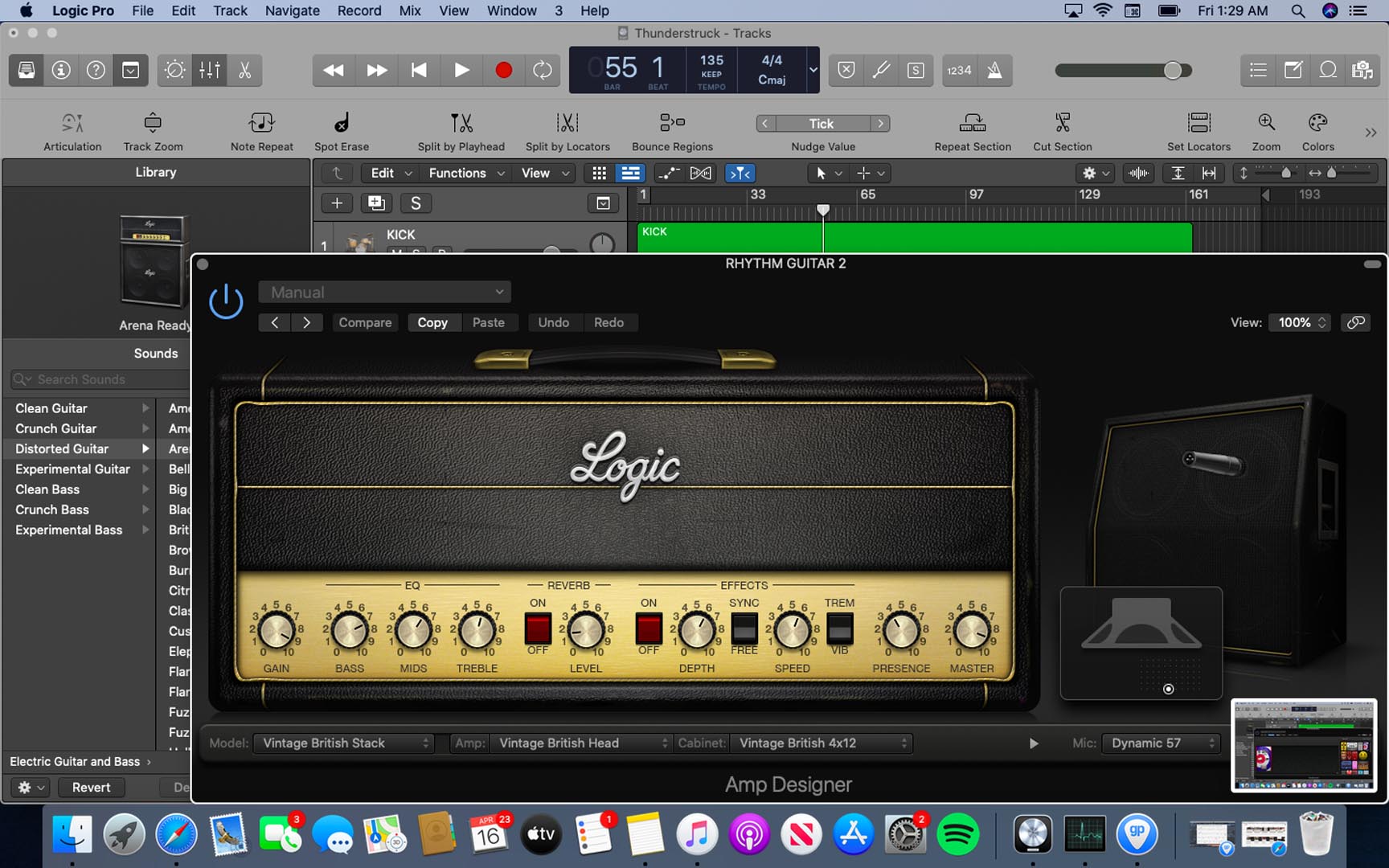1389x868 pixels.
Task: Go to beginning transport button
Action: (419, 70)
